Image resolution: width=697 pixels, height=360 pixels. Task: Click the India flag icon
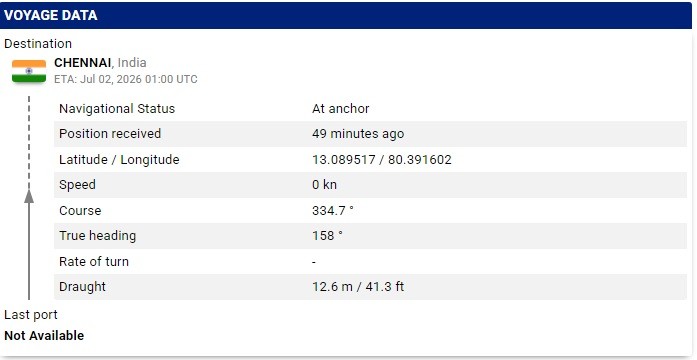(x=29, y=71)
